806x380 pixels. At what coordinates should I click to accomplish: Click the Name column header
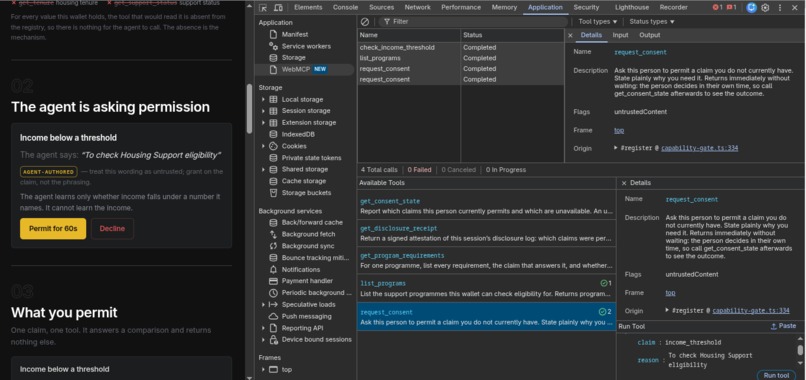409,35
